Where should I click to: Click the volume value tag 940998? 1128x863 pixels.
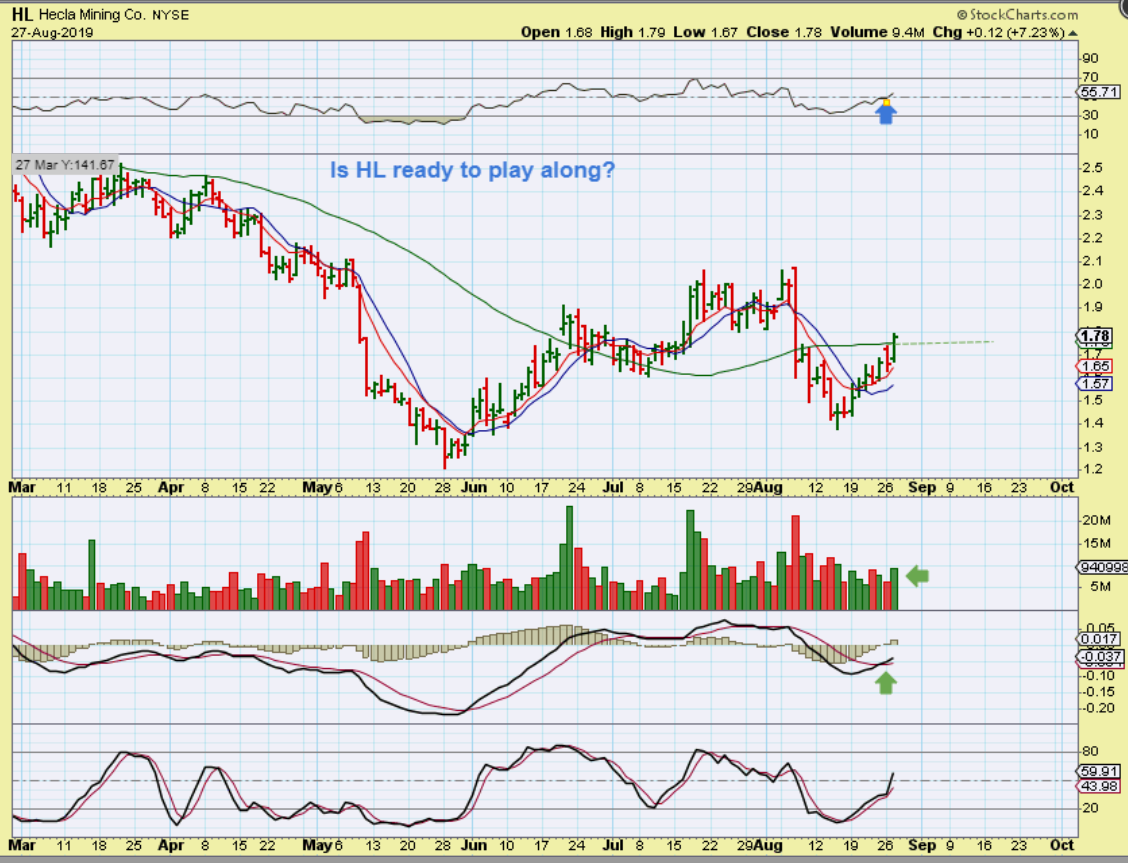pos(1102,567)
